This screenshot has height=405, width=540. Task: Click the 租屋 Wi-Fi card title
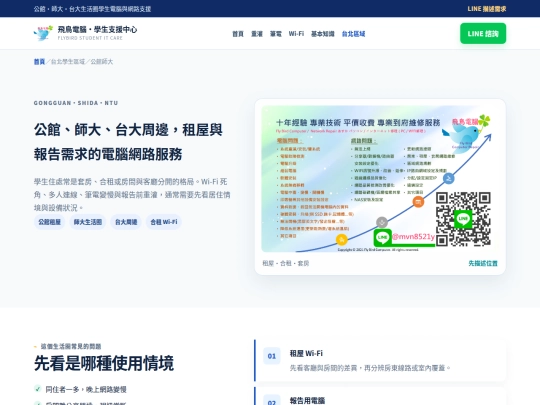coord(306,353)
